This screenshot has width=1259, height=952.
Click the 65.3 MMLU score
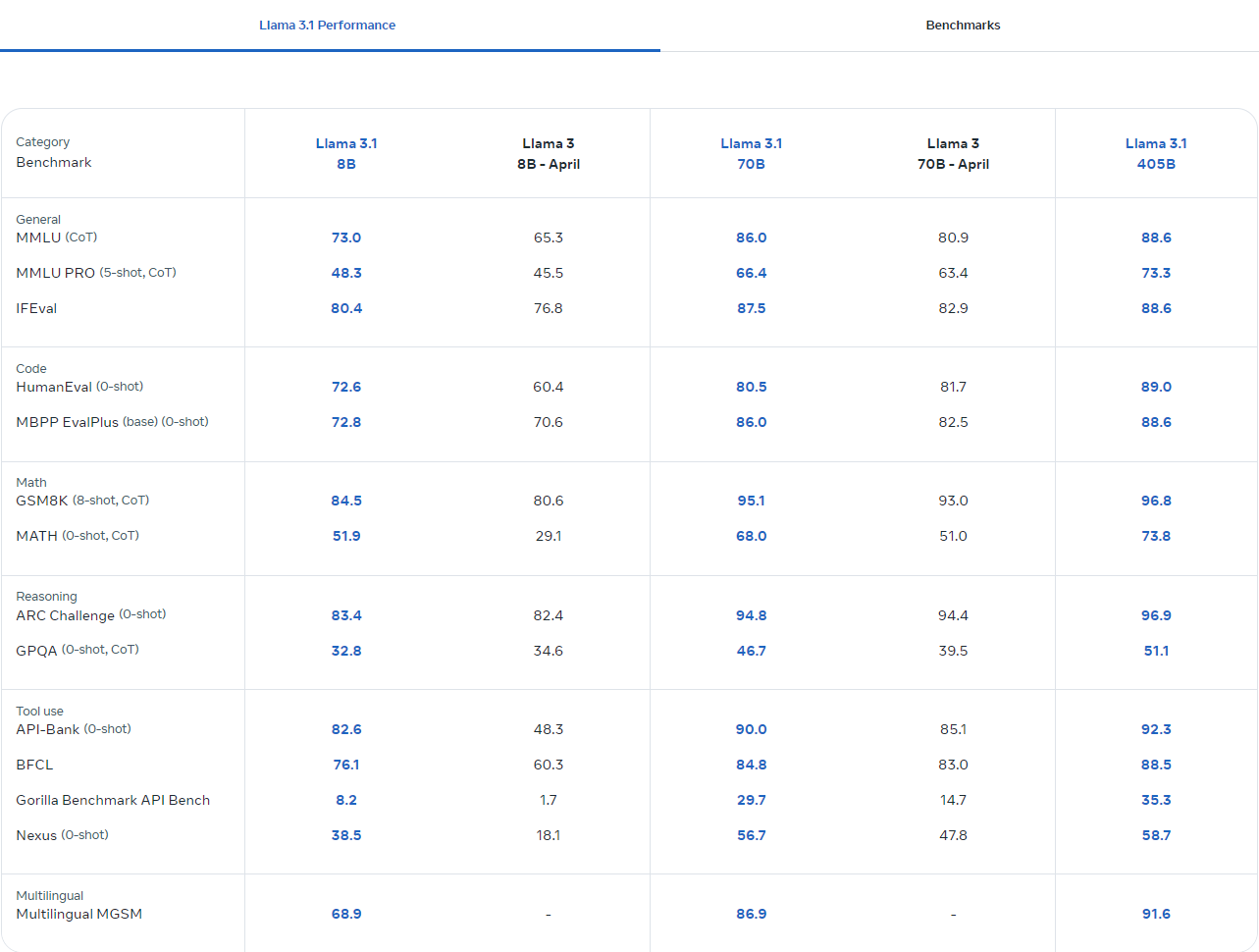tap(549, 238)
